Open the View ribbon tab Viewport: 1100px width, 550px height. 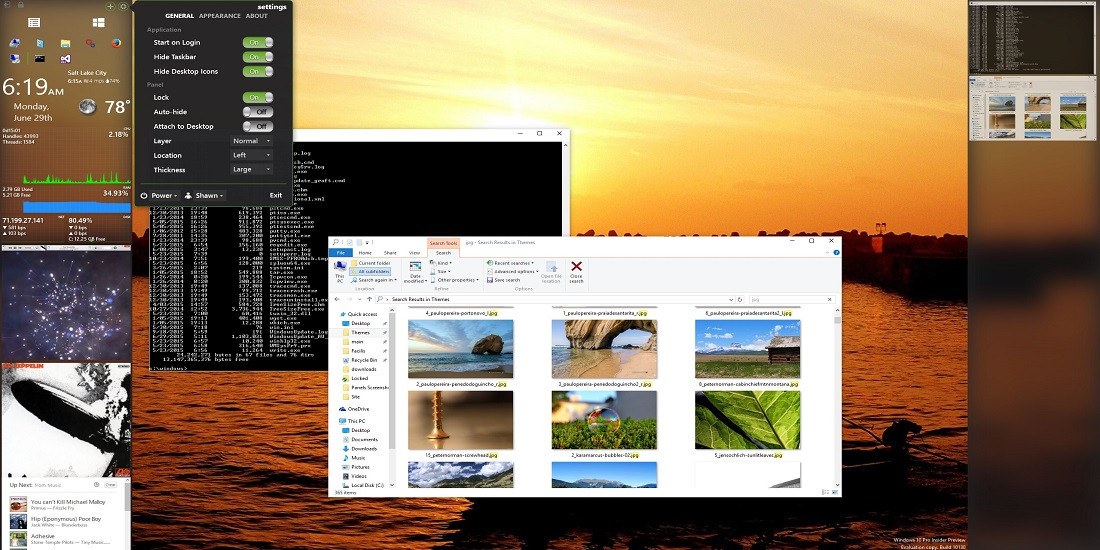coord(414,253)
